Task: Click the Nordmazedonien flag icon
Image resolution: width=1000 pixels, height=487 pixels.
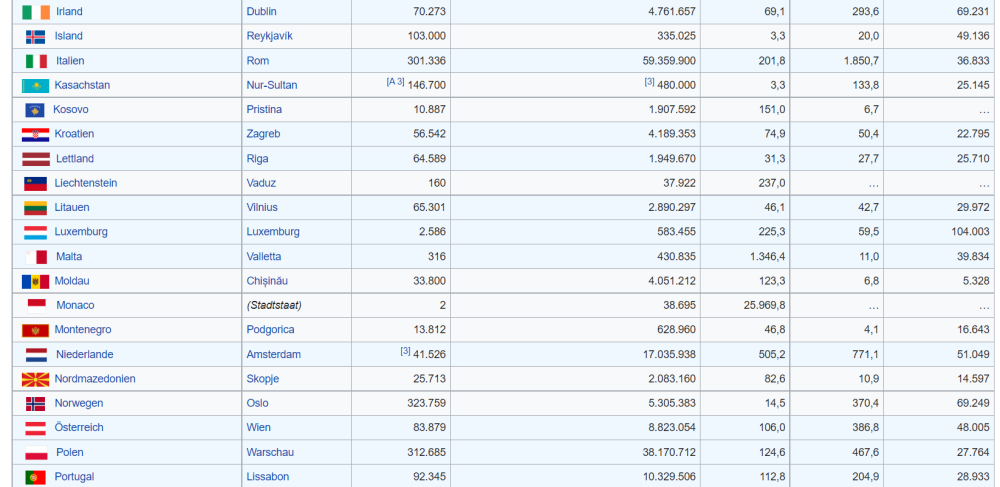Action: click(35, 380)
